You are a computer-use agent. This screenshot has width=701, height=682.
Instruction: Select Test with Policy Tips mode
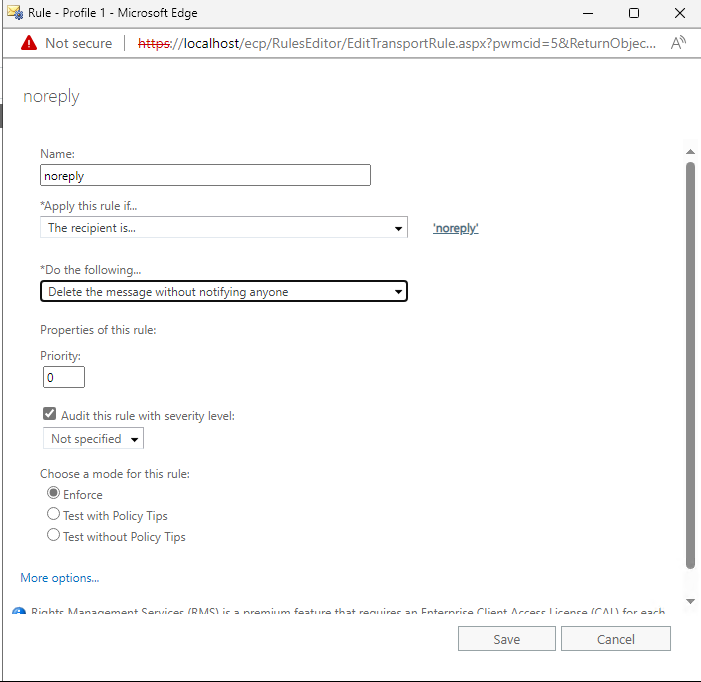pos(54,515)
